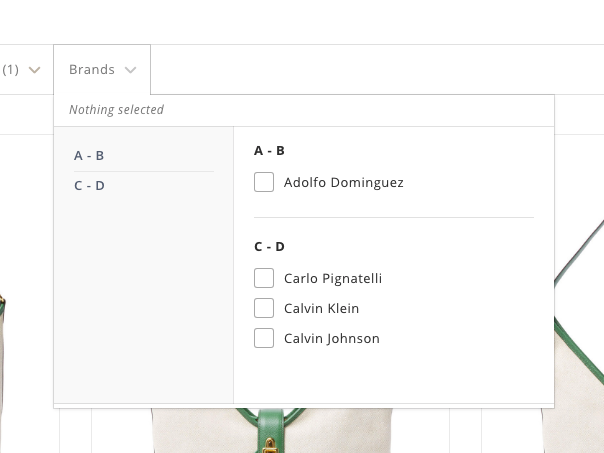Click the C - D heading above Carlo Pignatelli
The height and width of the screenshot is (453, 604).
tap(269, 247)
